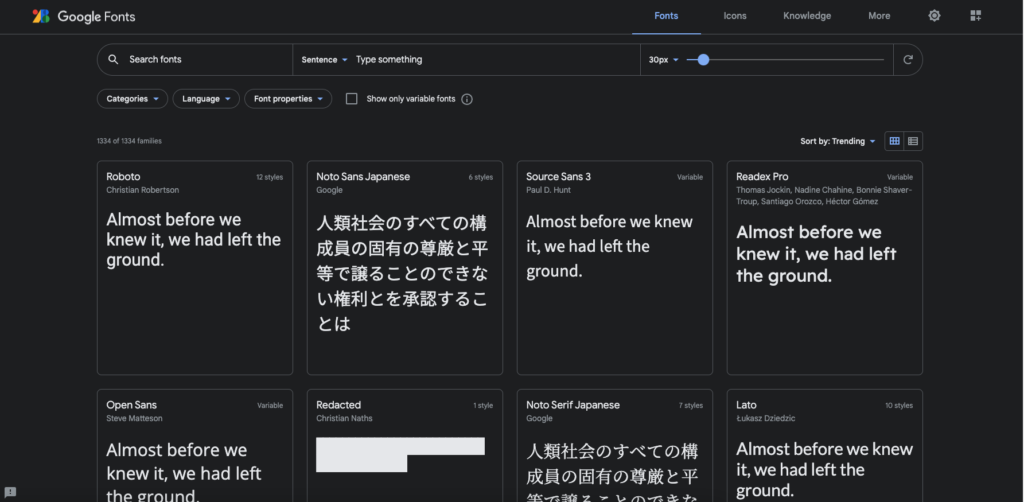Click 'Steve Matteson' designer name
The width and height of the screenshot is (1024, 502).
135,418
